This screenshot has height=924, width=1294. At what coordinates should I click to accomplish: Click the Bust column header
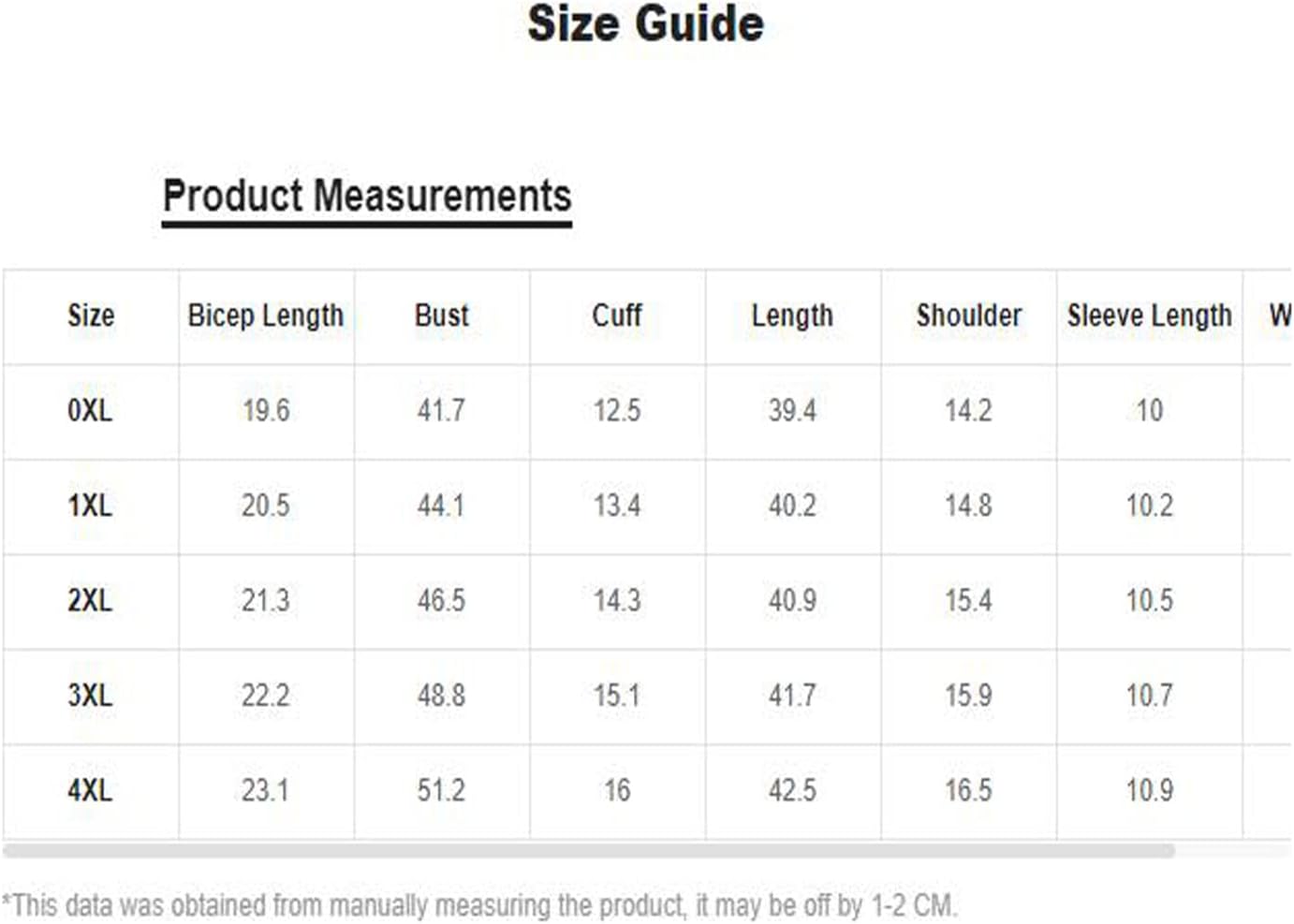pyautogui.click(x=442, y=315)
